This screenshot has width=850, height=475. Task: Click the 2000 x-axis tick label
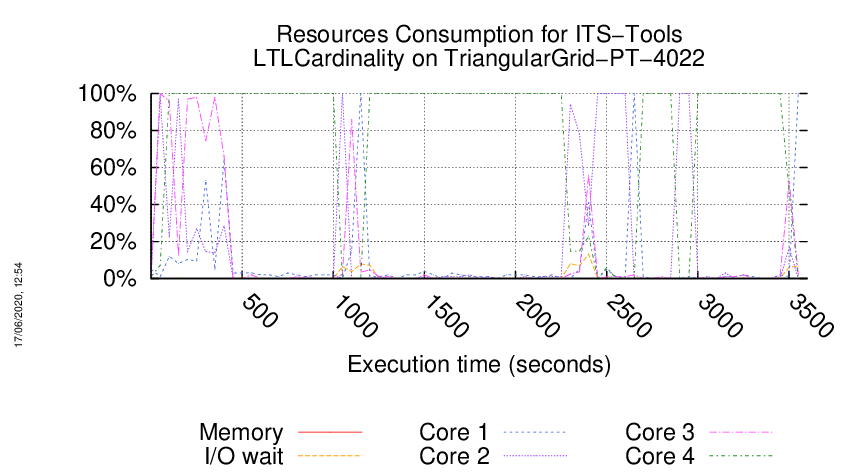[x=537, y=316]
